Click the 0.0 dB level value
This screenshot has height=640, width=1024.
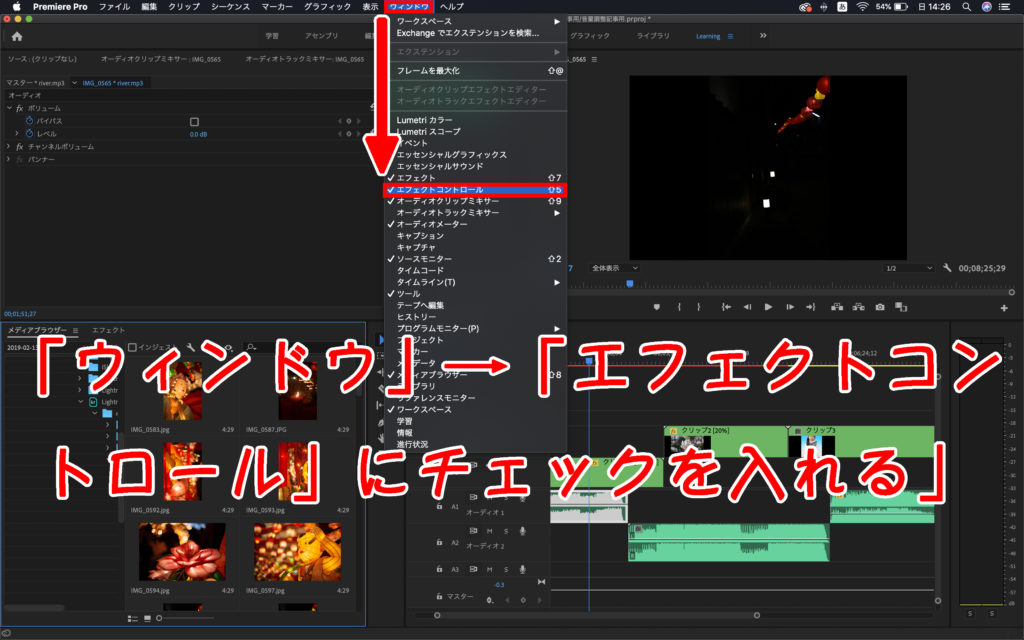(x=198, y=135)
